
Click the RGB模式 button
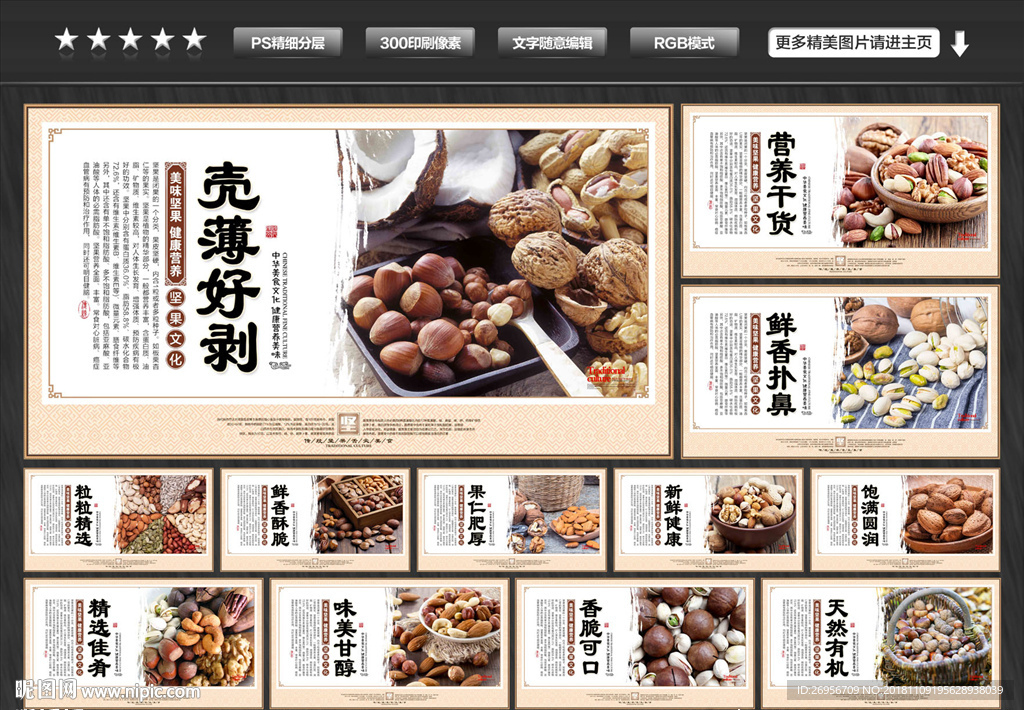tap(684, 43)
